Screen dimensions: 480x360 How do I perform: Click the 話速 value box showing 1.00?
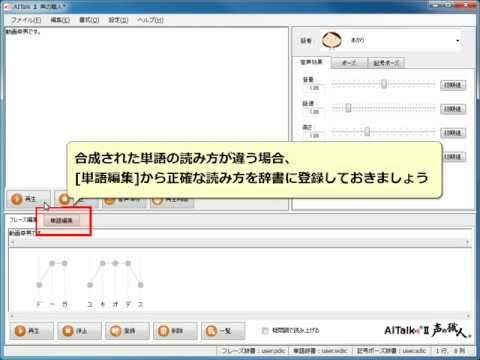click(x=314, y=112)
